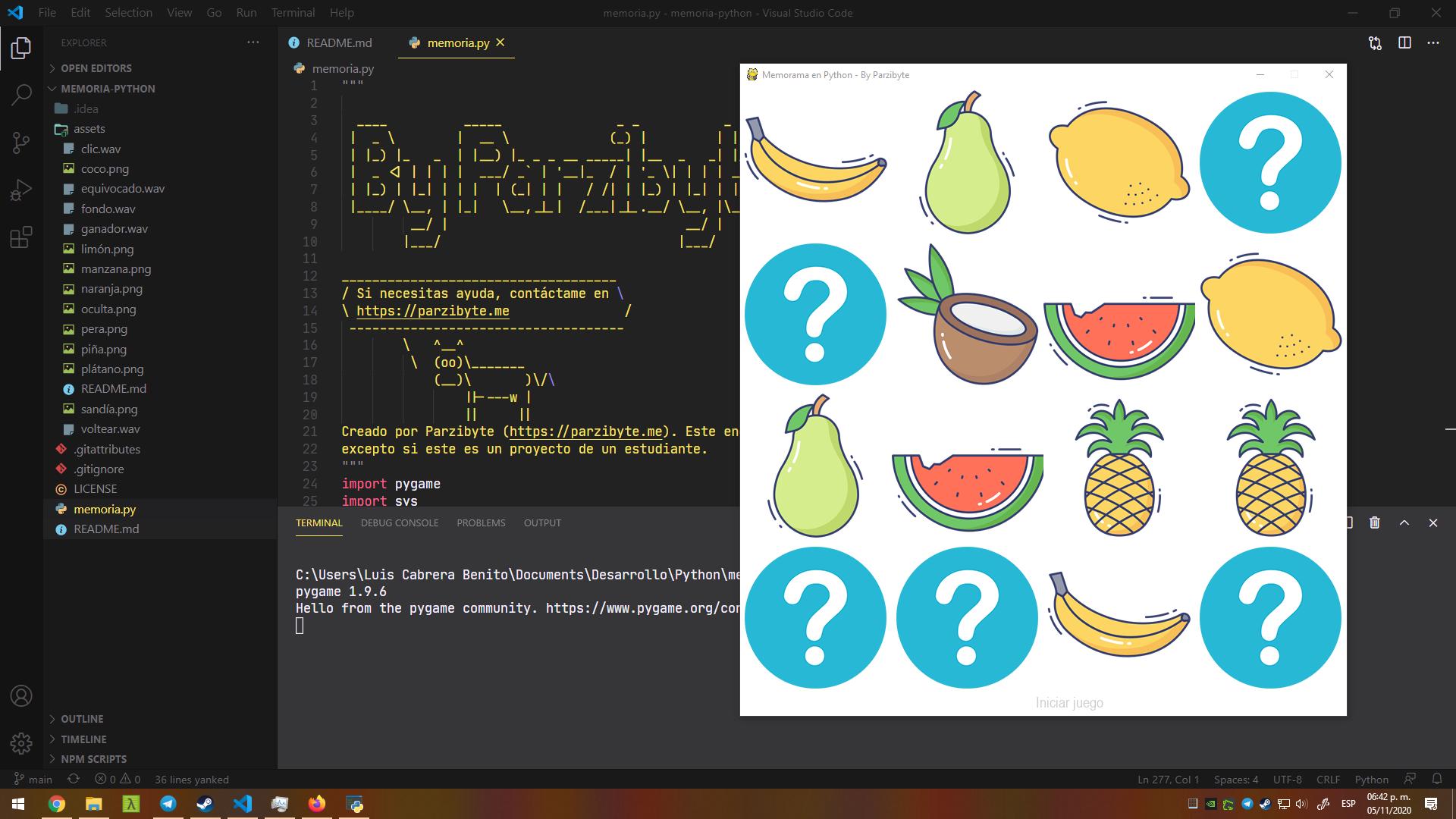Flip the hidden card in top row

[x=1270, y=162]
